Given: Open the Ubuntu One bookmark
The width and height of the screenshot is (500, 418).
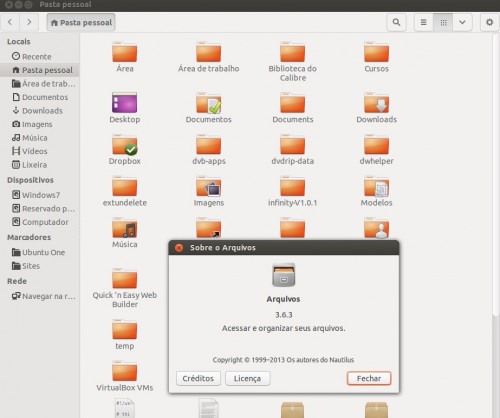Looking at the screenshot, I should coord(40,252).
